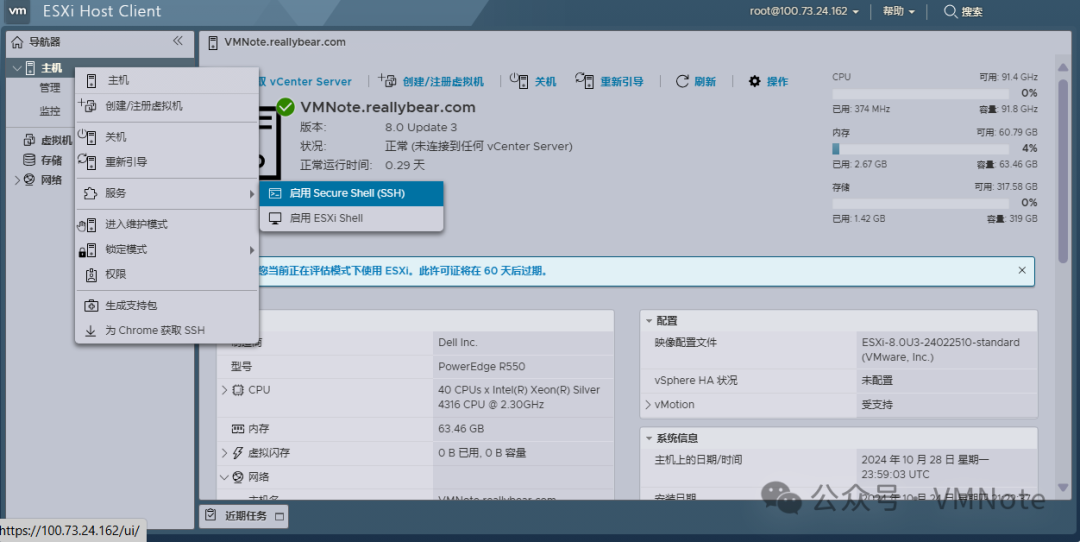Click the 存储 storage usage bar

922,203
